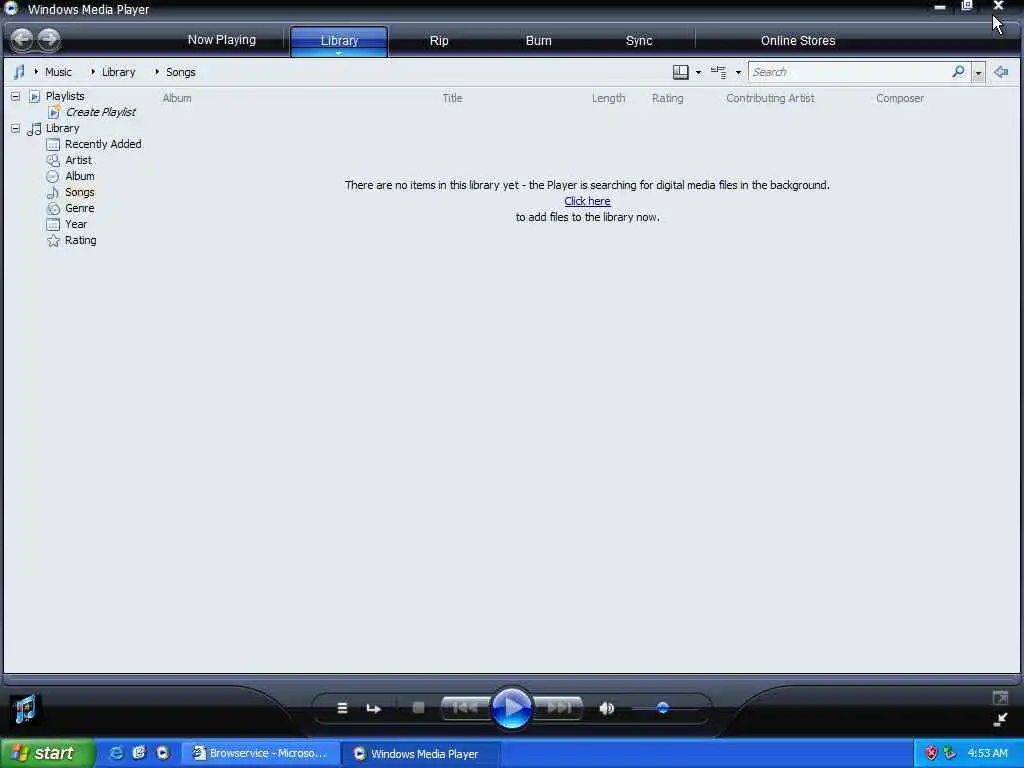Click the Create Playlist icon

coord(54,112)
